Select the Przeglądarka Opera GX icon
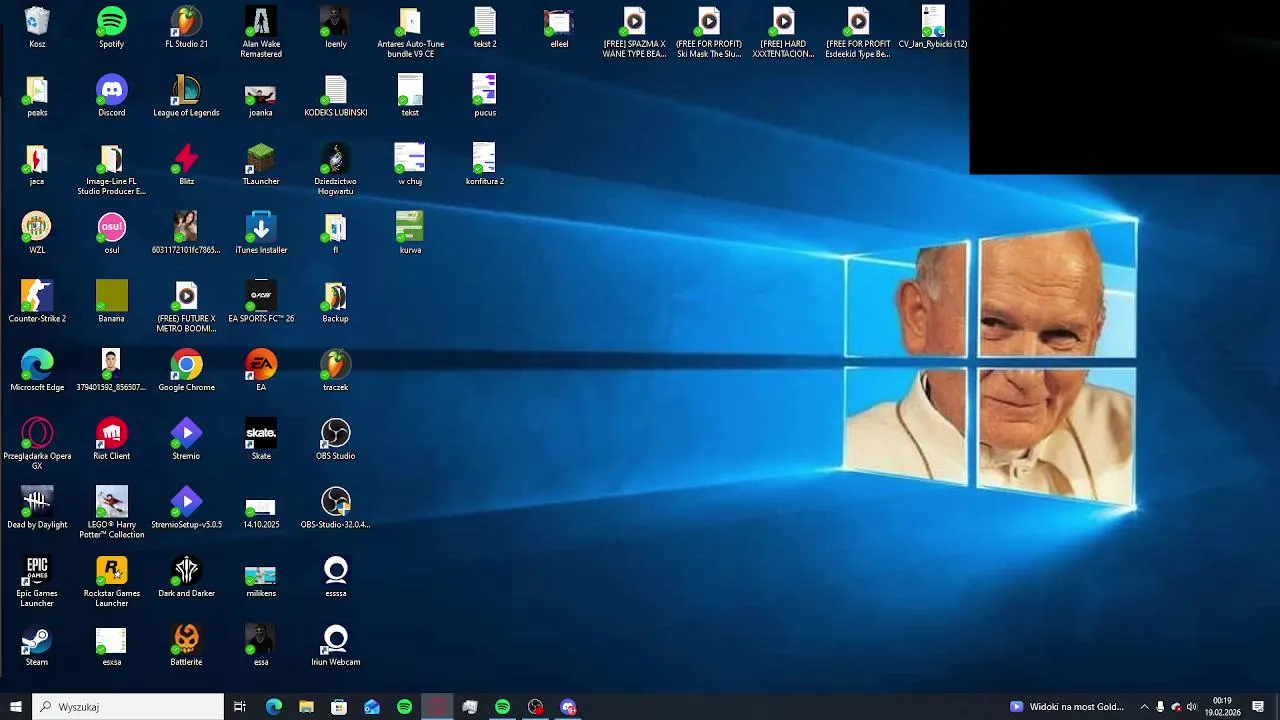 (37, 445)
